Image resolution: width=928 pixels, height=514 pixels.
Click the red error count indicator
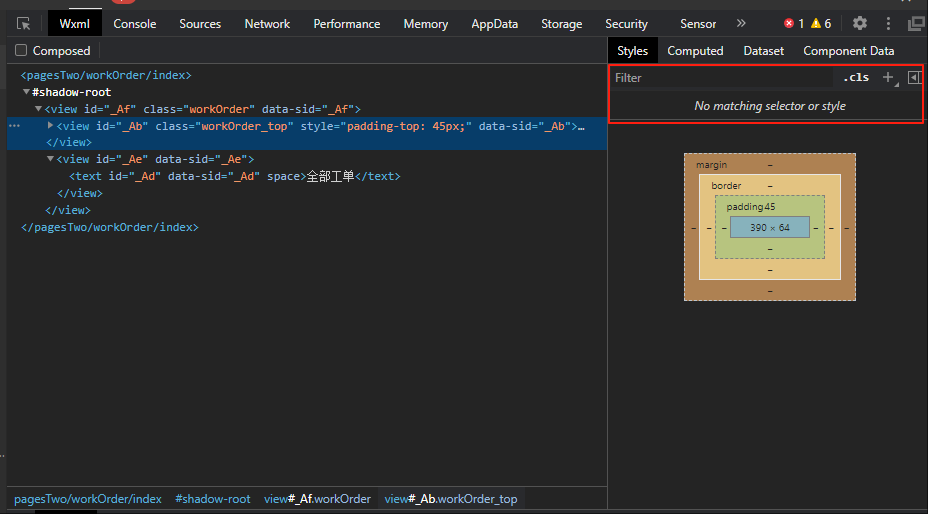click(x=794, y=24)
